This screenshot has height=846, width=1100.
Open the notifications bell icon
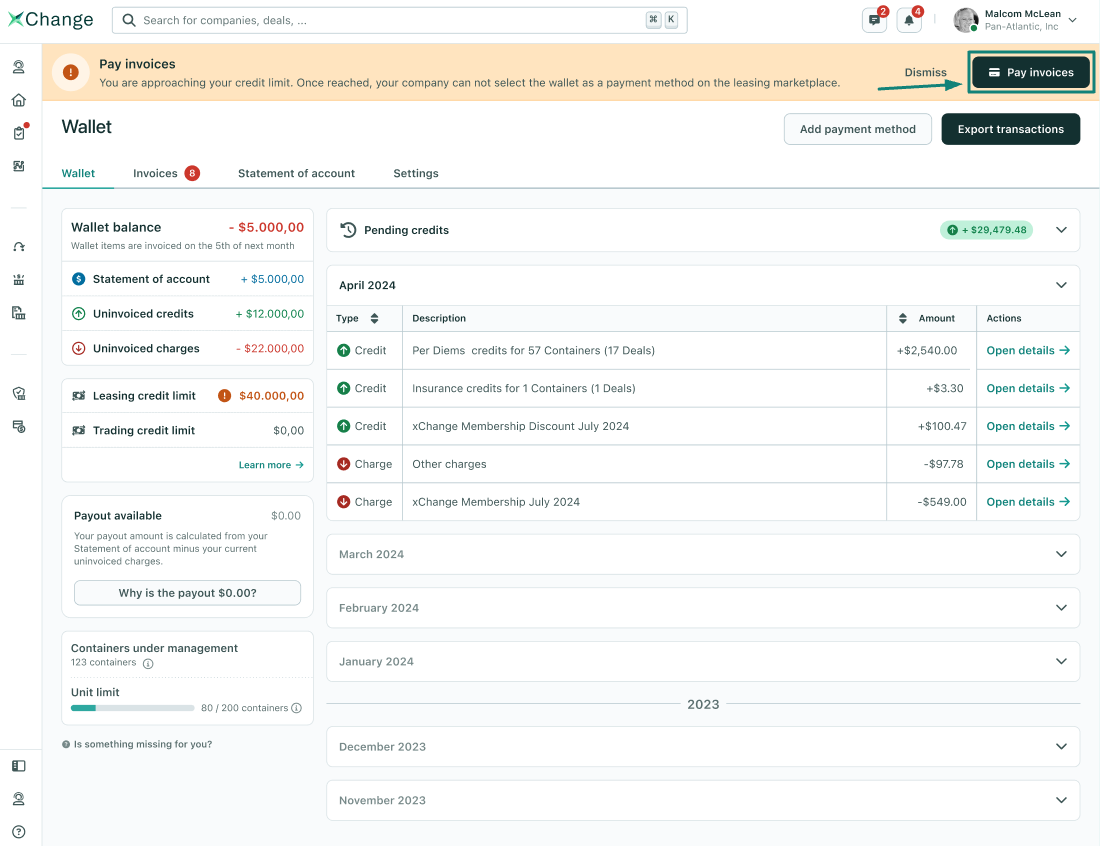pos(909,20)
